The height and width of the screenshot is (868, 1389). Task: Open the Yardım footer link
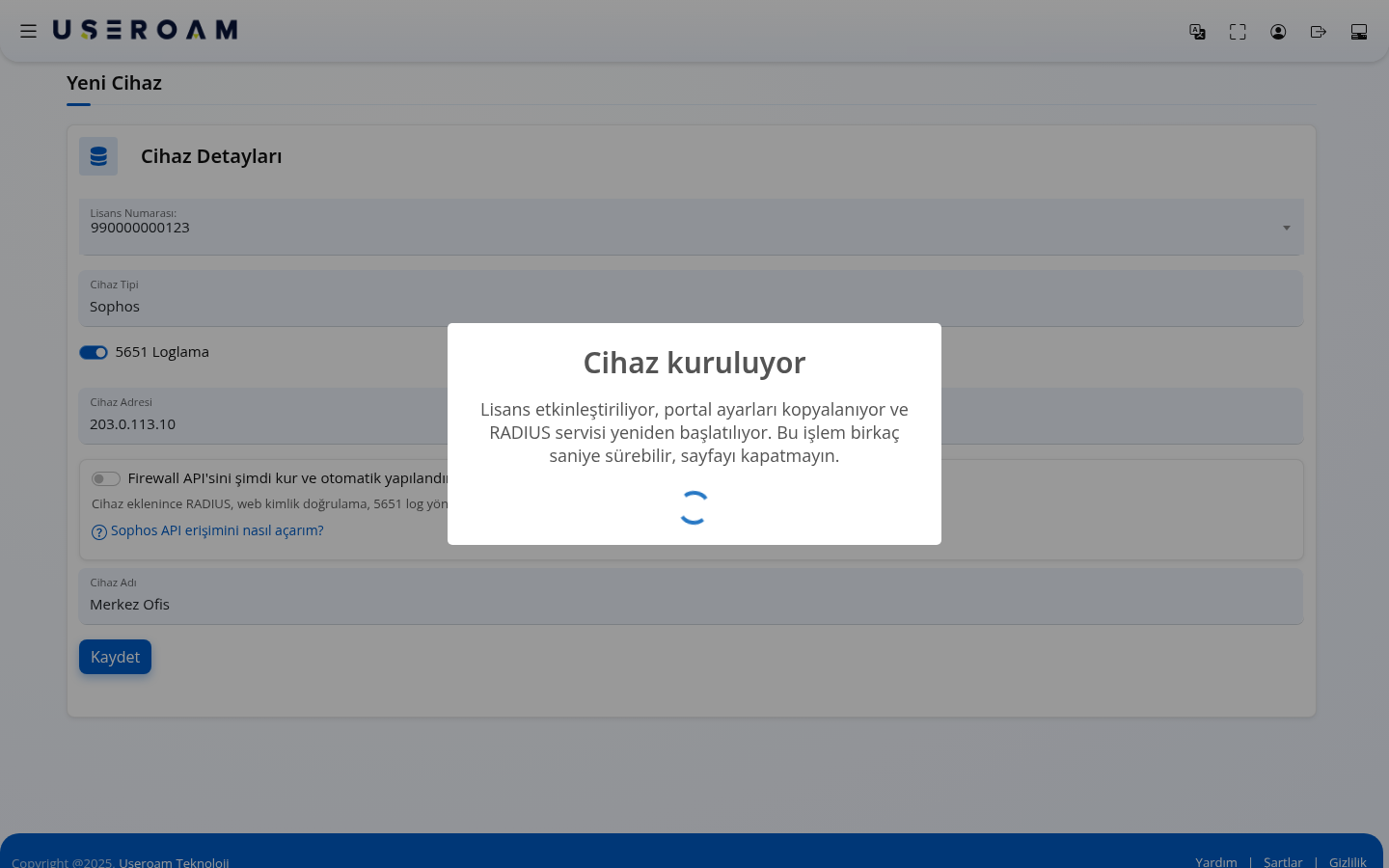[1216, 861]
